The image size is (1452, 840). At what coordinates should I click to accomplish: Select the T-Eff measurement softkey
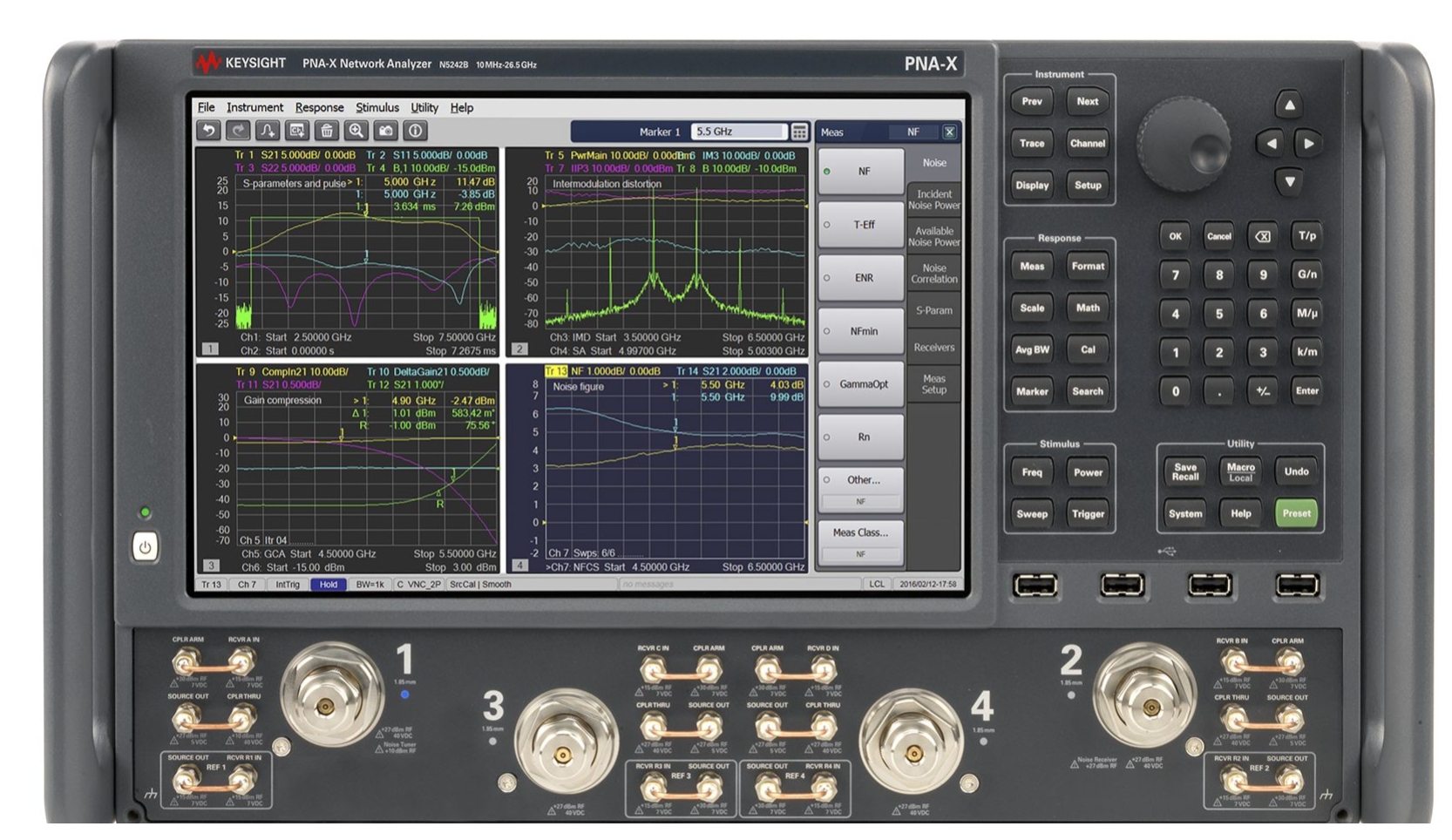pyautogui.click(x=860, y=225)
